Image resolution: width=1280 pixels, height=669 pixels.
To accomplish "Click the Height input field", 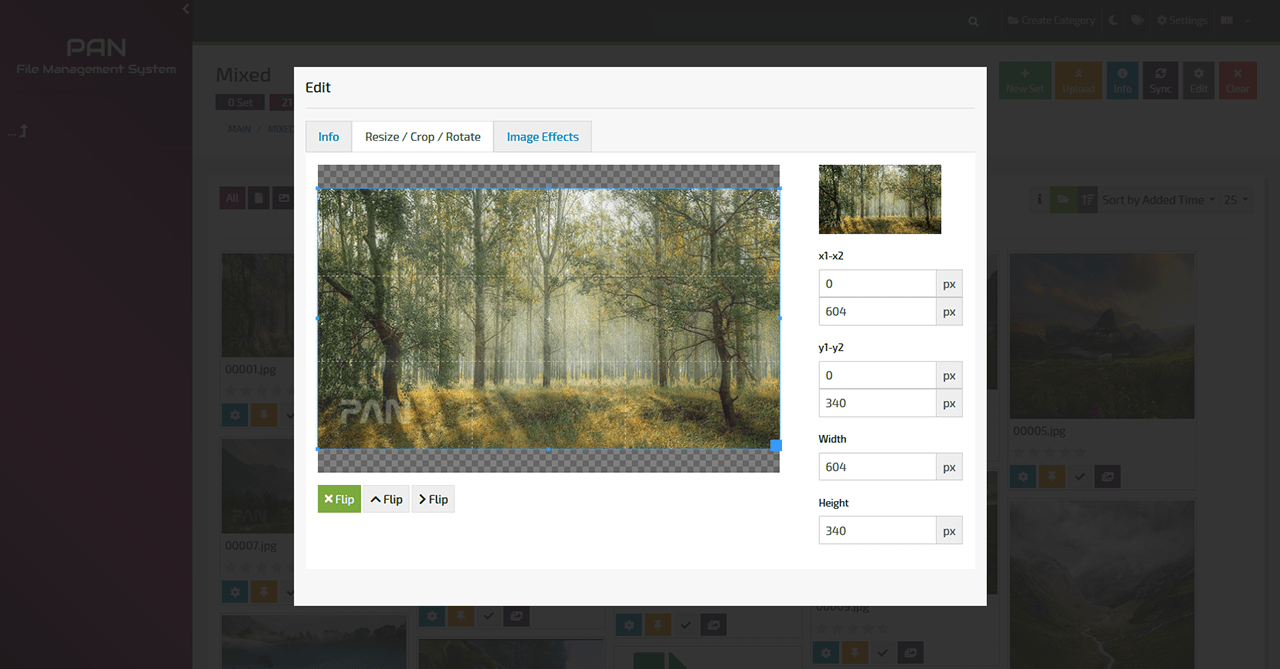I will coord(877,531).
